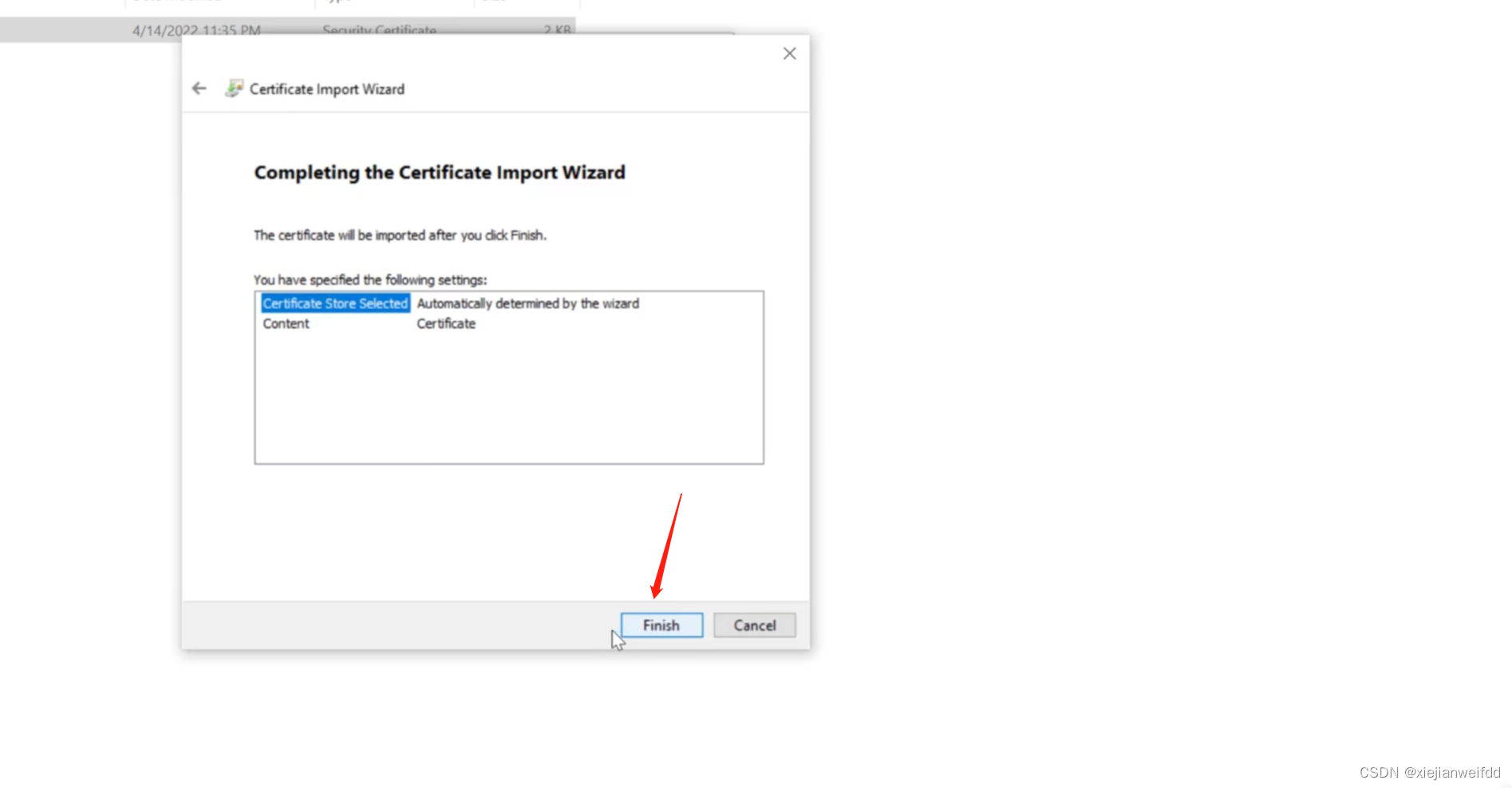Close the Certificate Import Wizard dialog
Screen dimensions: 1512x788
point(789,53)
